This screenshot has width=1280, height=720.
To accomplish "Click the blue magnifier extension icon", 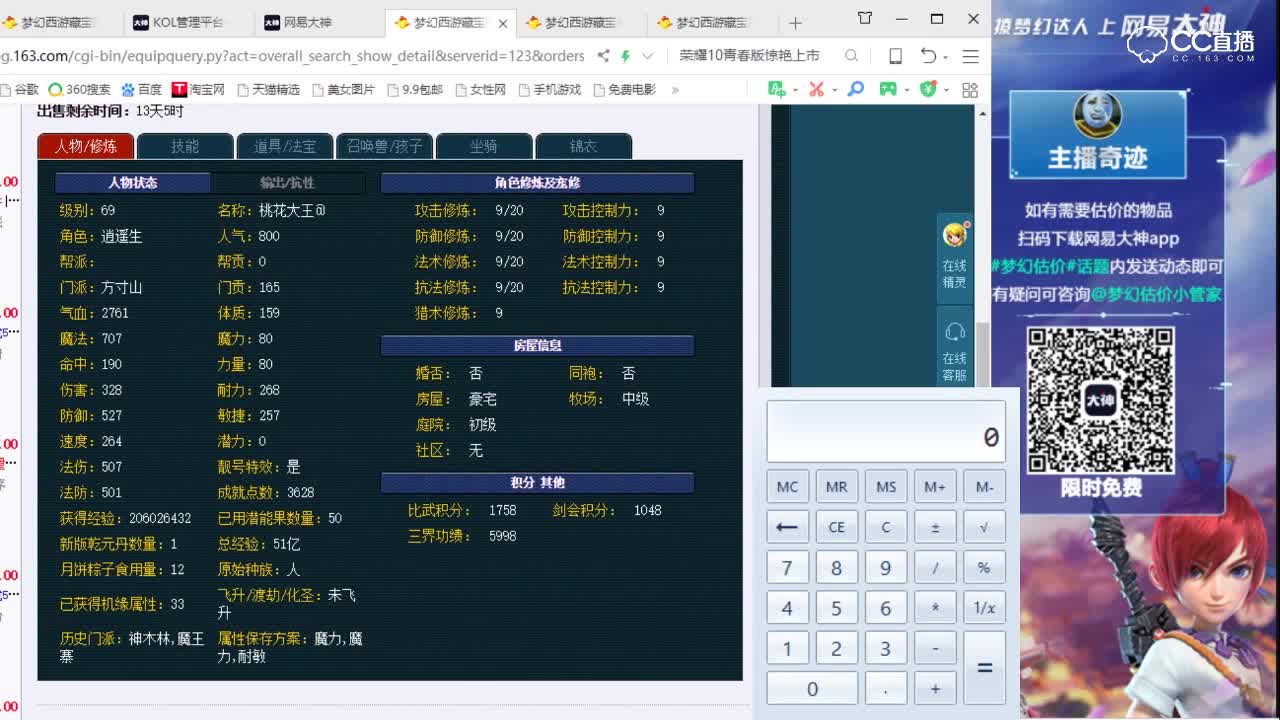I will coord(856,90).
